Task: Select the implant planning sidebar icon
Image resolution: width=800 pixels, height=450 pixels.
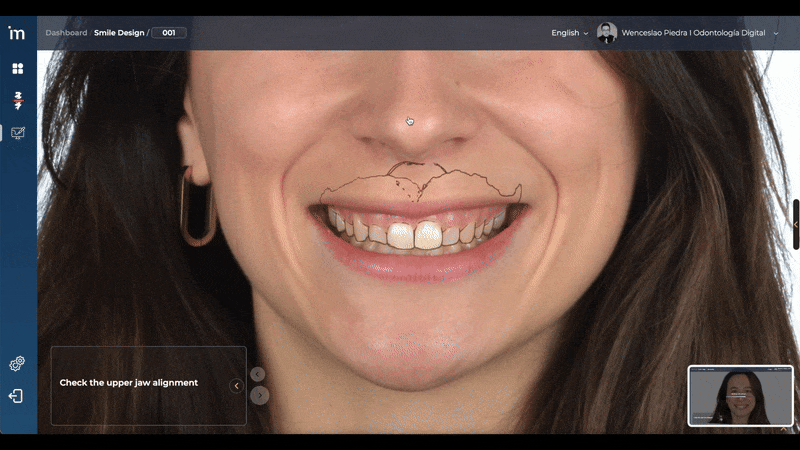Action: click(17, 100)
